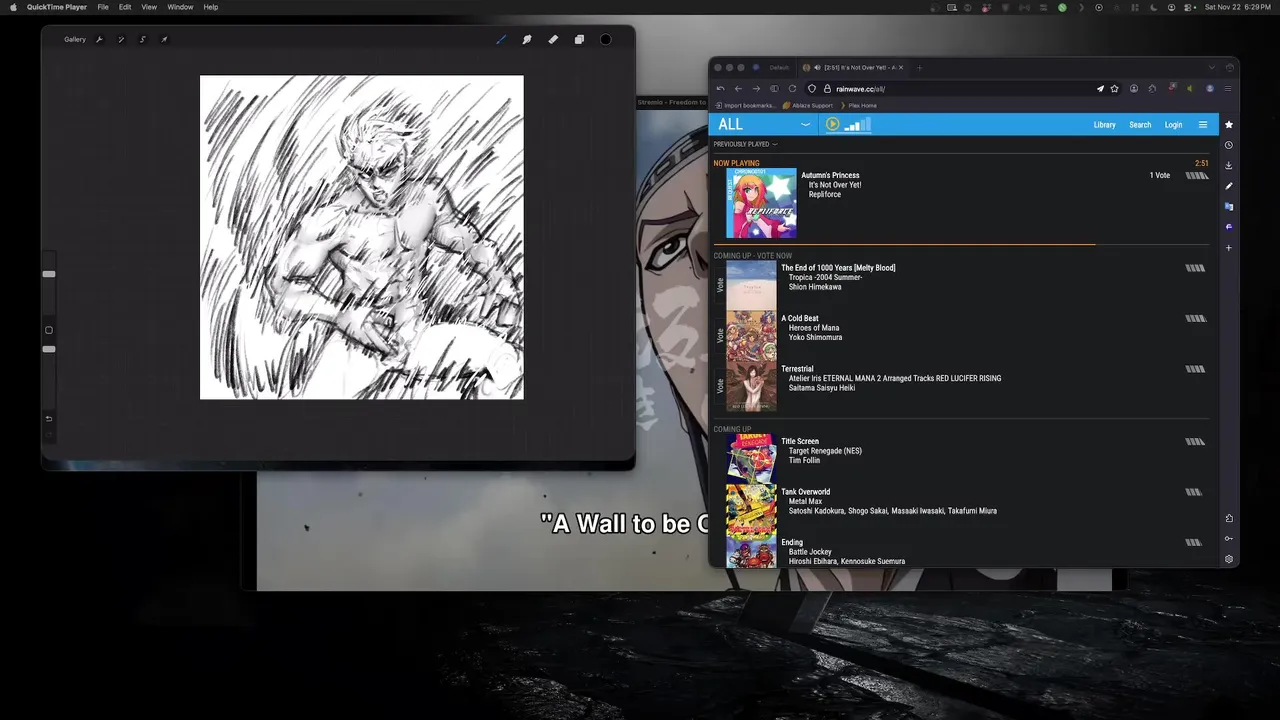Expand the ALL station dropdown
The image size is (1280, 720).
coord(765,124)
